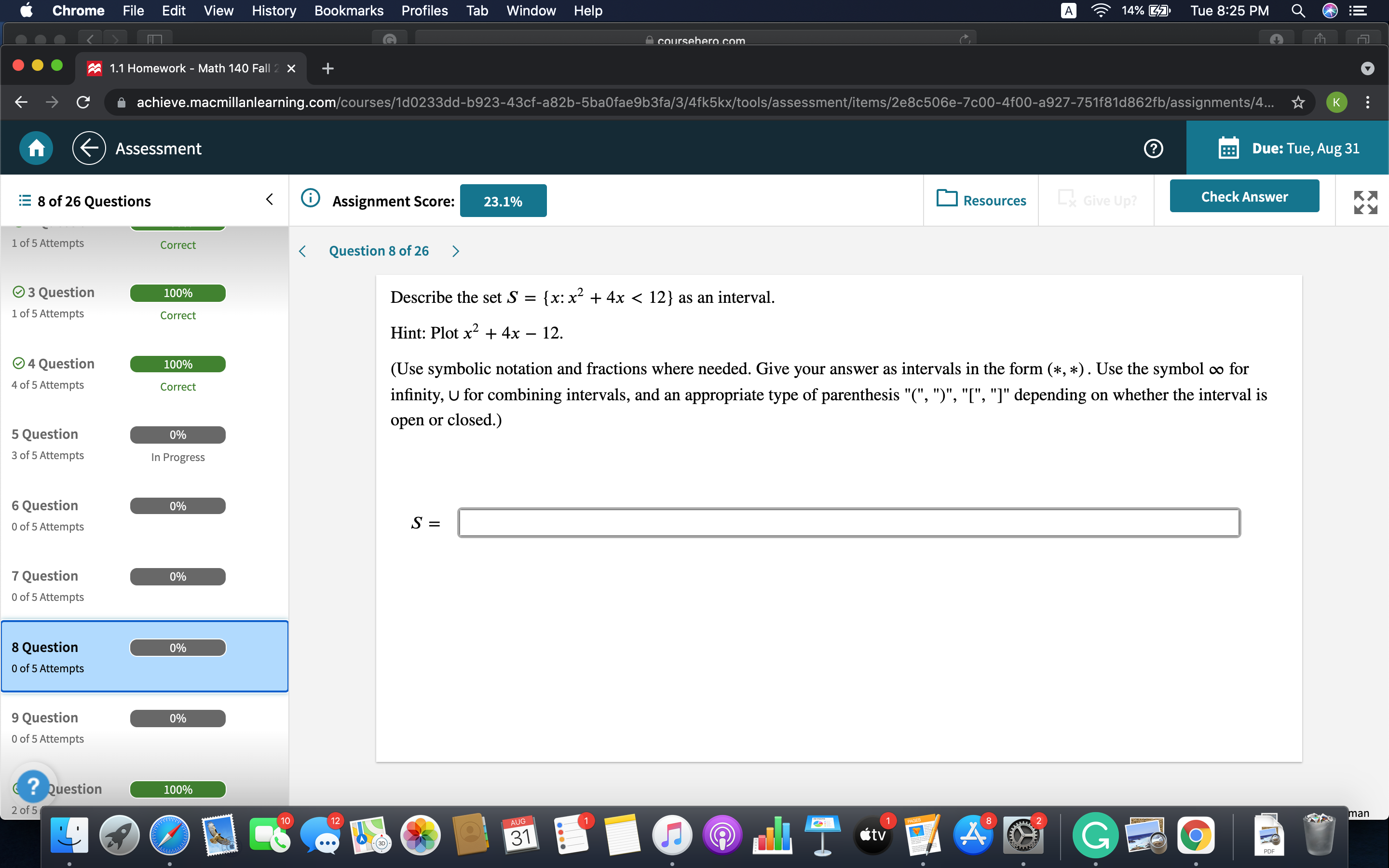This screenshot has height=868, width=1389.
Task: Open the History menu
Action: click(x=274, y=10)
